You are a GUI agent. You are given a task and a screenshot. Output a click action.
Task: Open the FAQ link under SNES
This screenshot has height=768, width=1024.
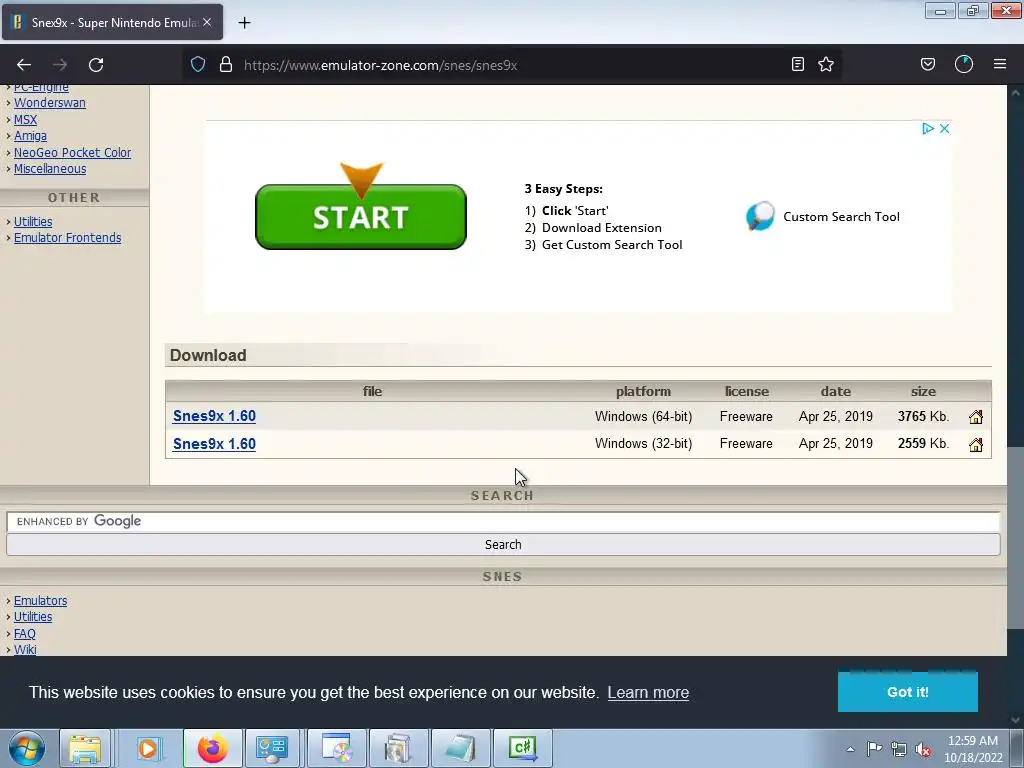point(25,633)
